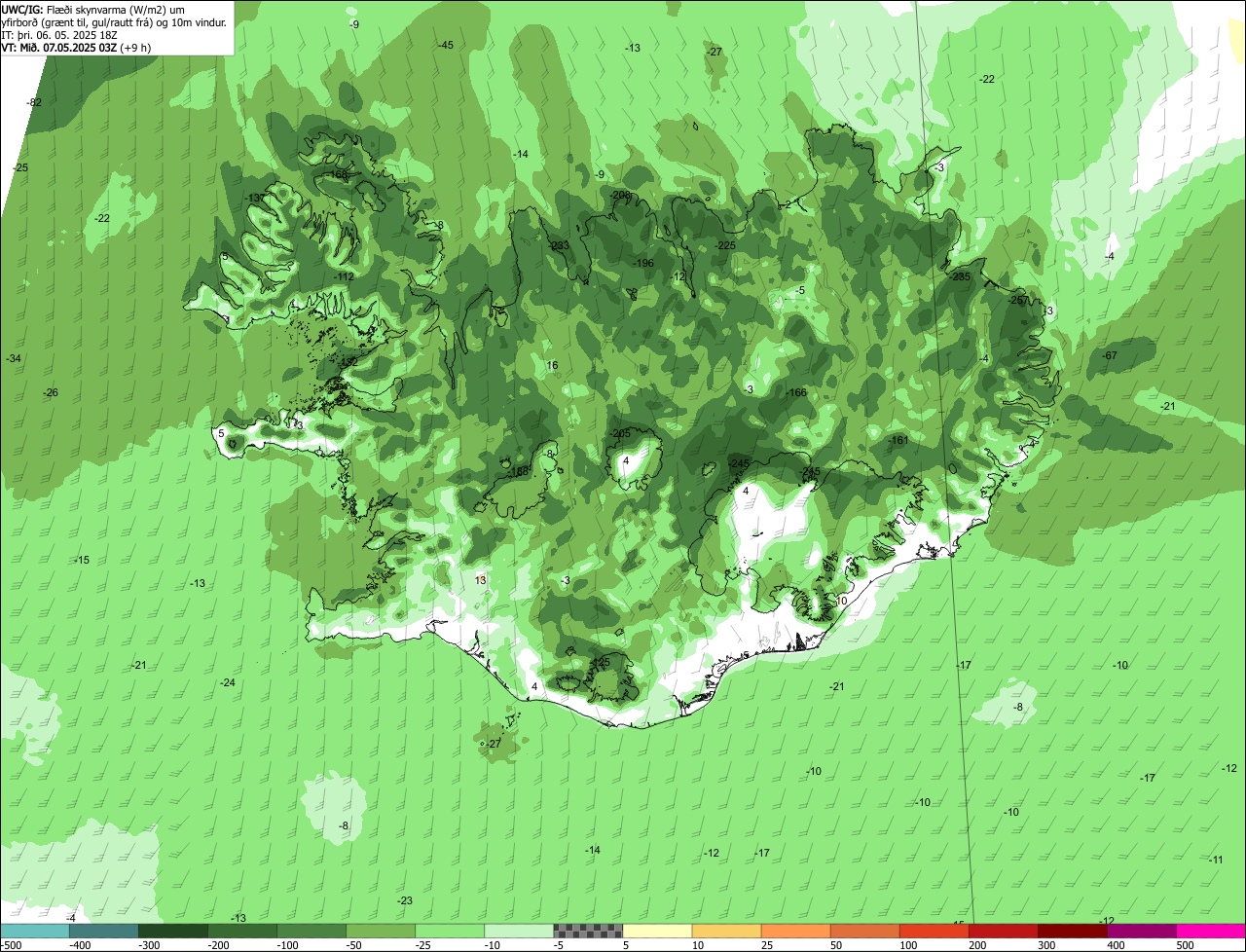Select the -34 value at the west edge
1246x952 pixels.
(x=13, y=358)
